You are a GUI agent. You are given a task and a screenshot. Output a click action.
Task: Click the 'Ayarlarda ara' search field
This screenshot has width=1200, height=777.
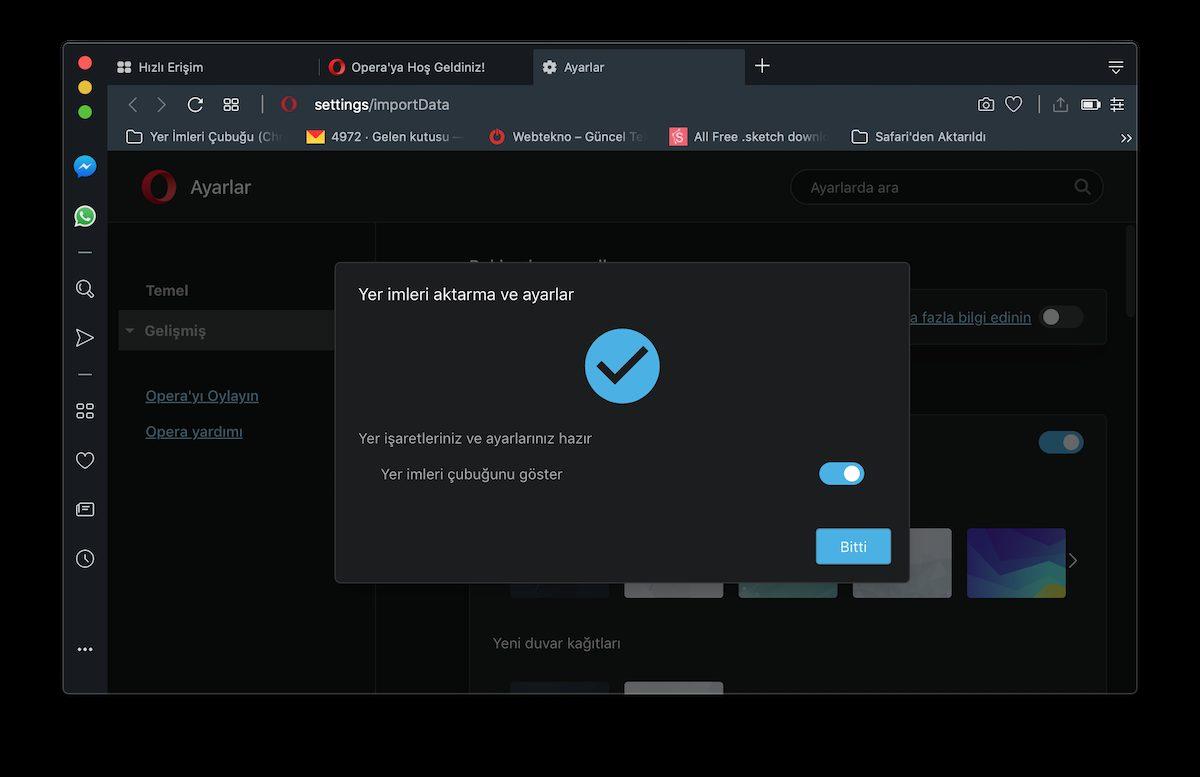[x=935, y=187]
